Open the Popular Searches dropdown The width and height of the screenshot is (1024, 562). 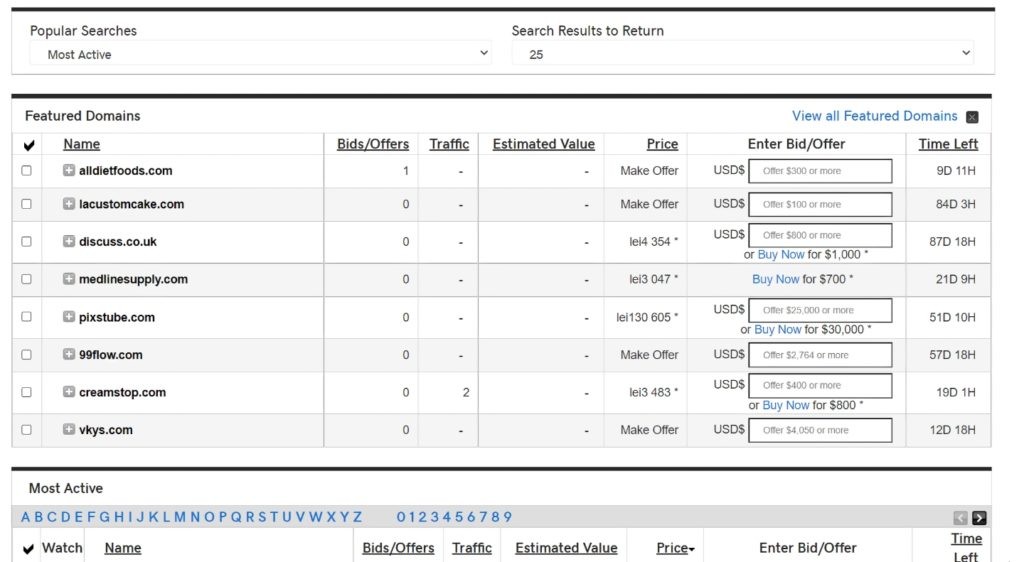click(x=260, y=54)
